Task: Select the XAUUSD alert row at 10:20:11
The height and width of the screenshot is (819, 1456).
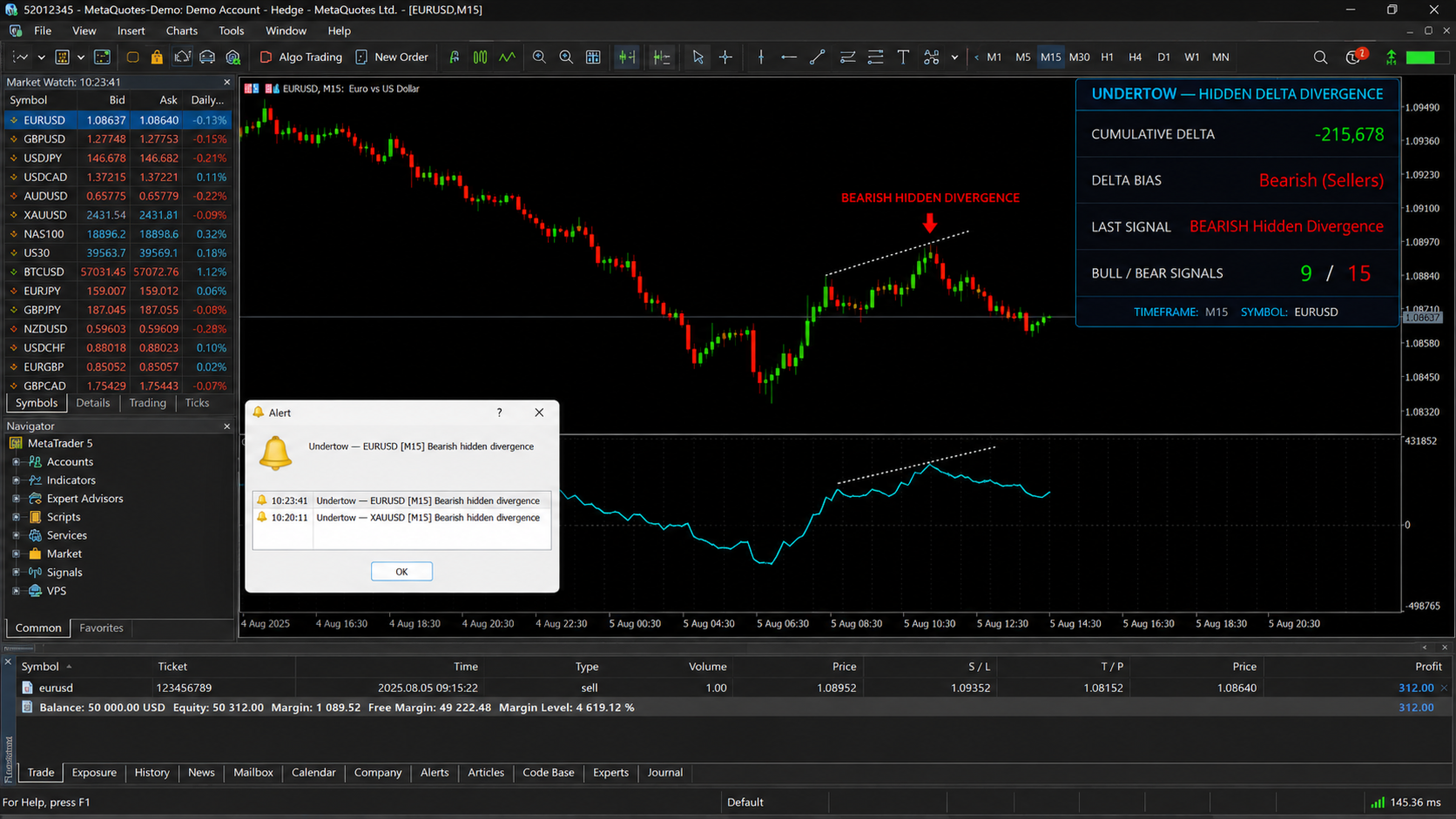Action: tap(401, 518)
